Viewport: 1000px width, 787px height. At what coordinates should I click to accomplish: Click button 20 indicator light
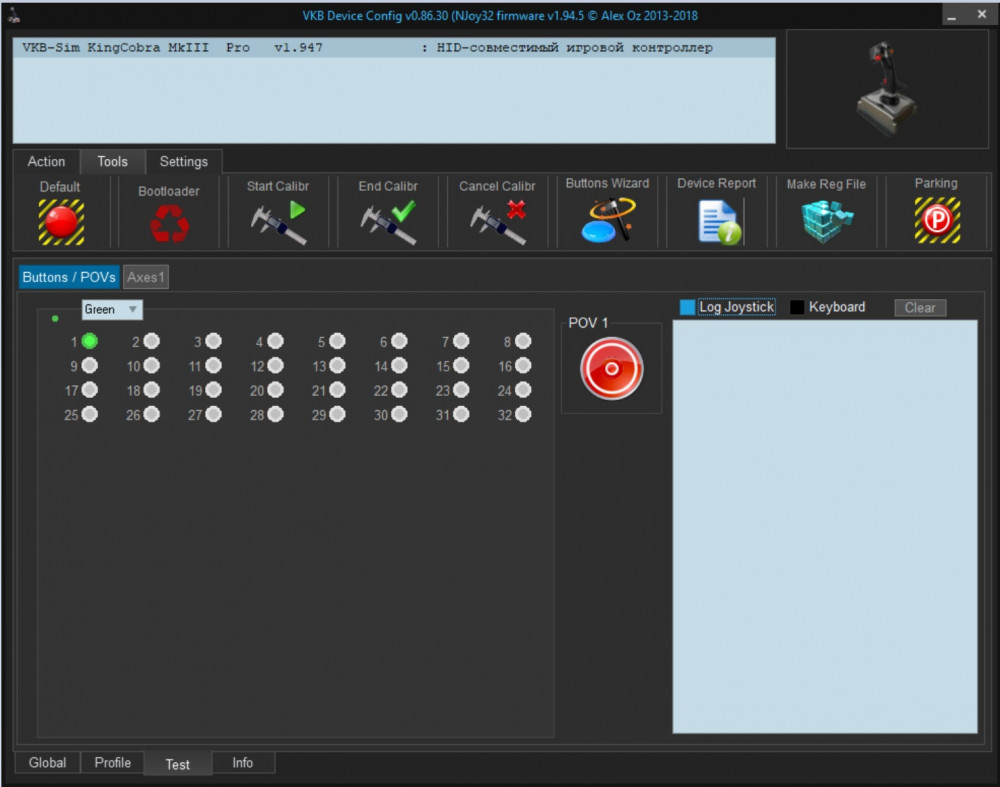[276, 390]
